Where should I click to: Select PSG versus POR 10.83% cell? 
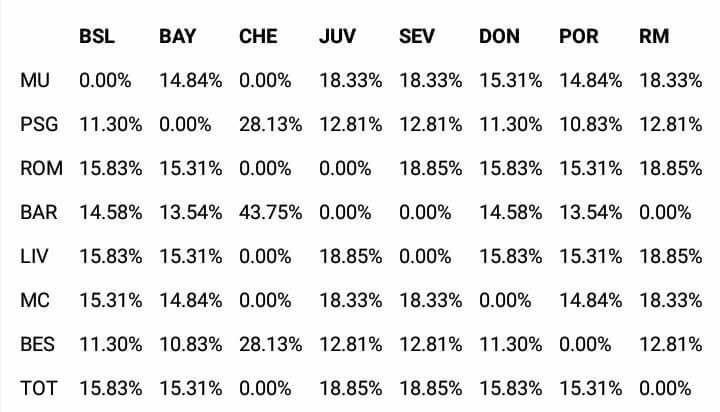(x=591, y=124)
